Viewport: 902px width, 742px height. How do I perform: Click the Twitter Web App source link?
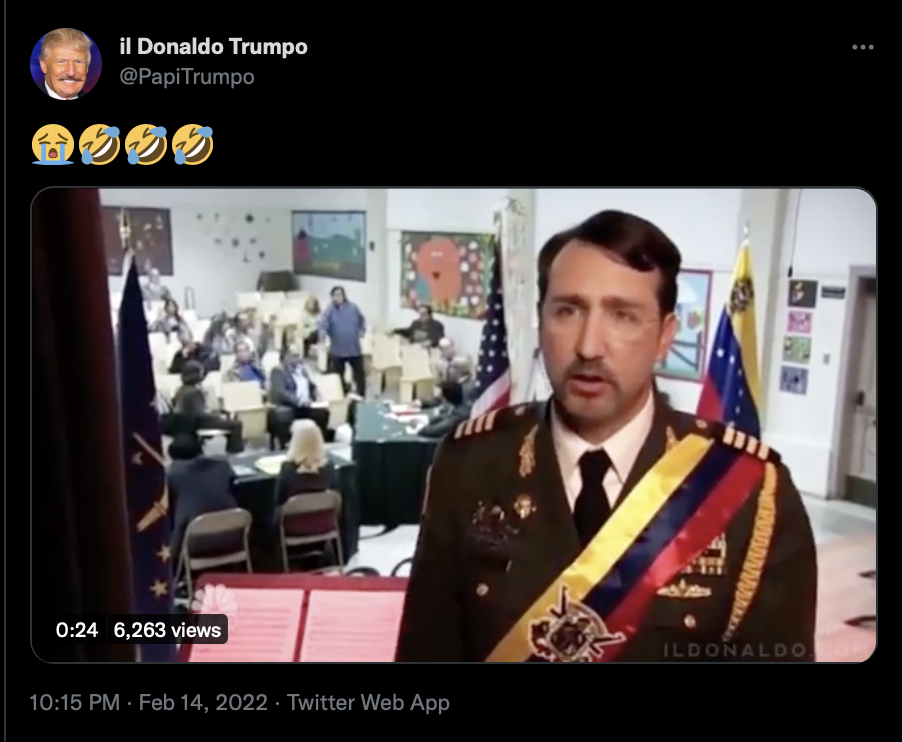(368, 702)
